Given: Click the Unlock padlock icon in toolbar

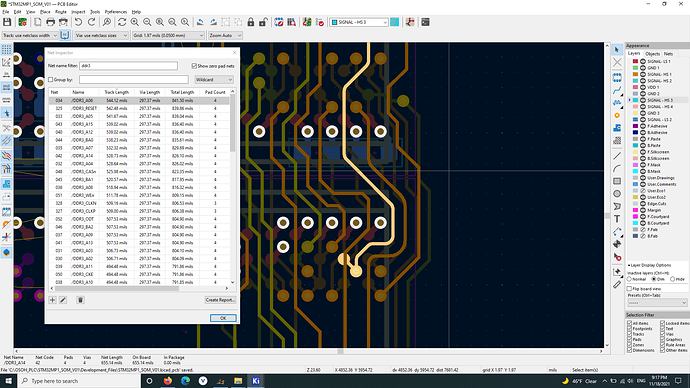Looking at the screenshot, I should pos(263,22).
